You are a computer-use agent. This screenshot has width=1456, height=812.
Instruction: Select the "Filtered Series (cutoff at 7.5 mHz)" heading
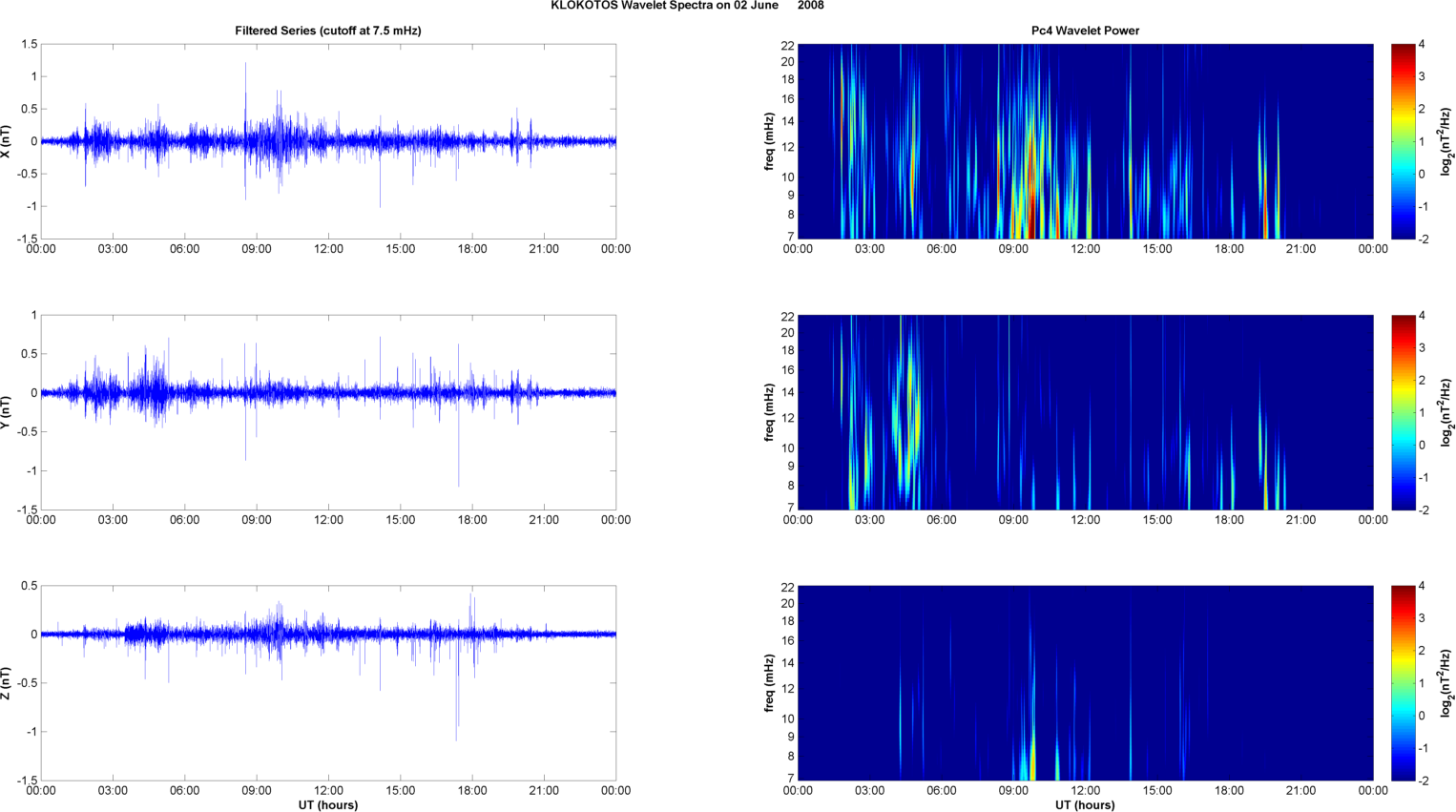[x=328, y=31]
